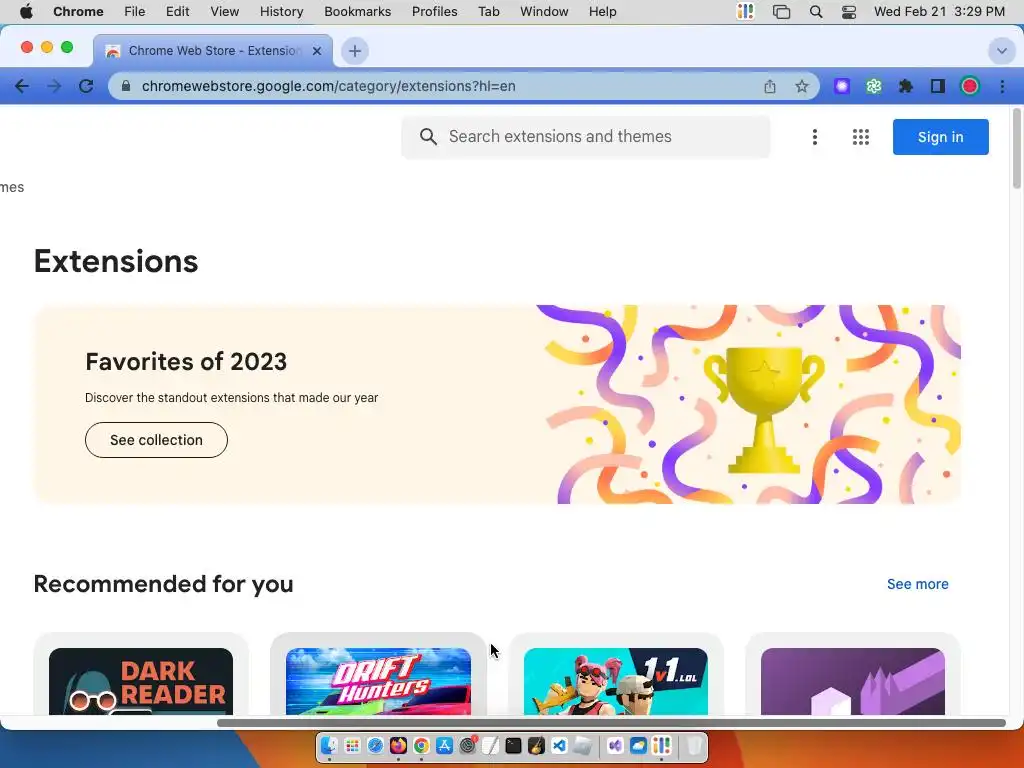Viewport: 1024px width, 768px height.
Task: Open Firefox from the dock
Action: (398, 745)
